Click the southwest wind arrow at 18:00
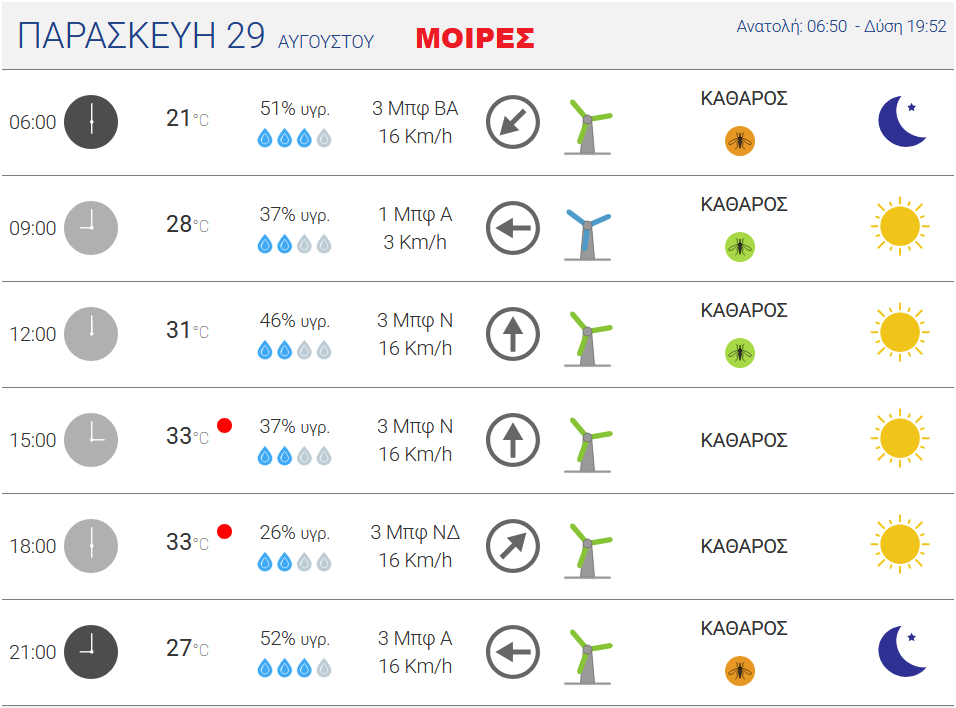The width and height of the screenshot is (956, 708). pos(513,546)
